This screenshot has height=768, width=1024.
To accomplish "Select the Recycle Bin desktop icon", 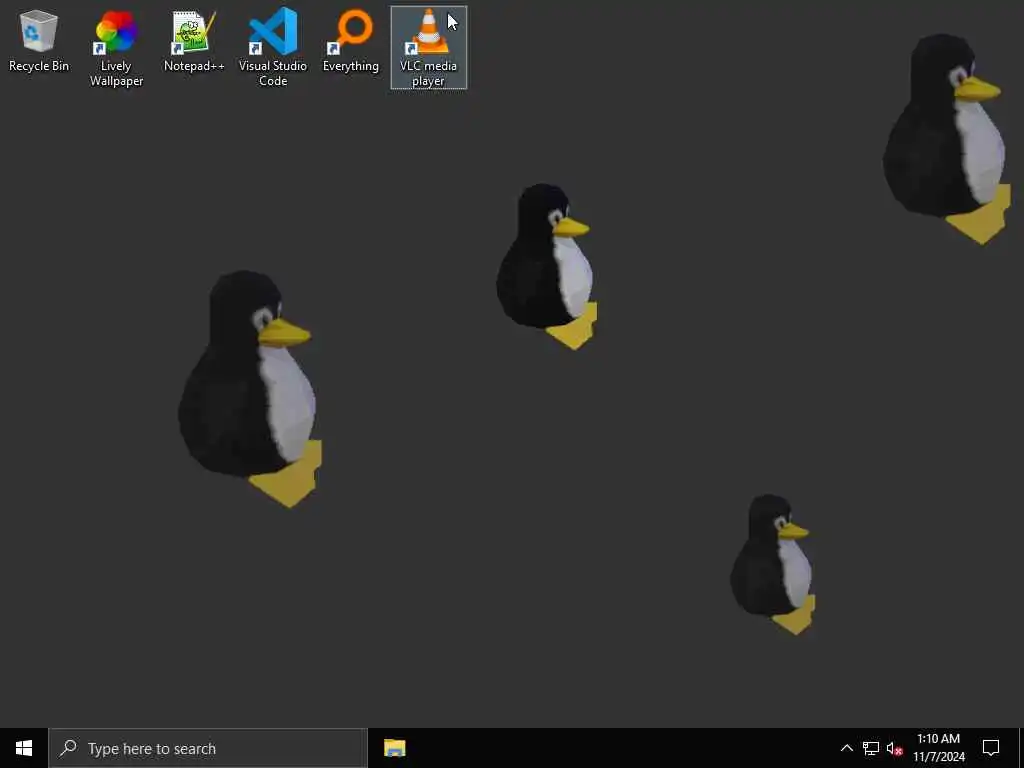I will (39, 40).
